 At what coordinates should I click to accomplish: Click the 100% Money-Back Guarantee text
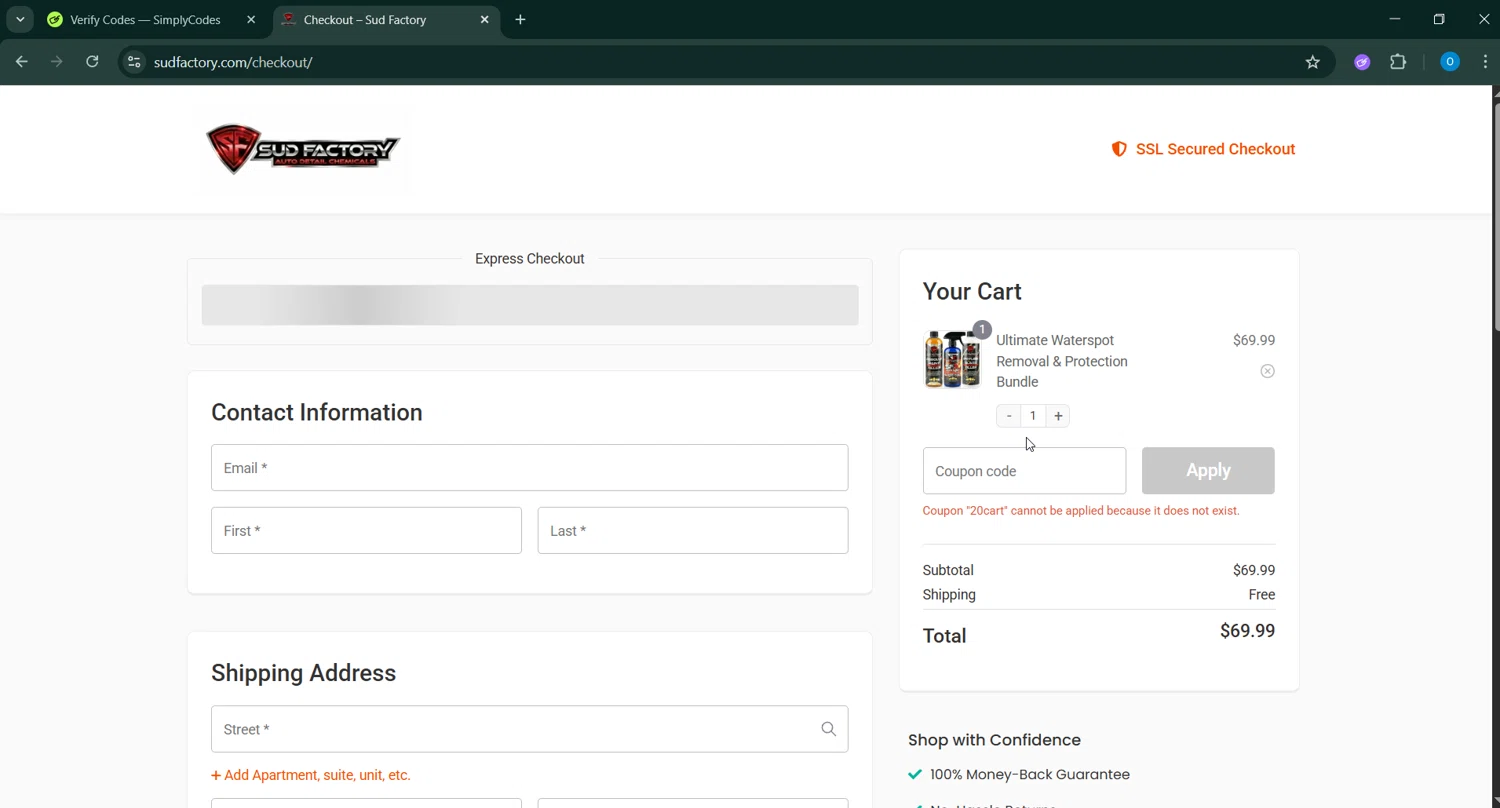[x=1030, y=775]
